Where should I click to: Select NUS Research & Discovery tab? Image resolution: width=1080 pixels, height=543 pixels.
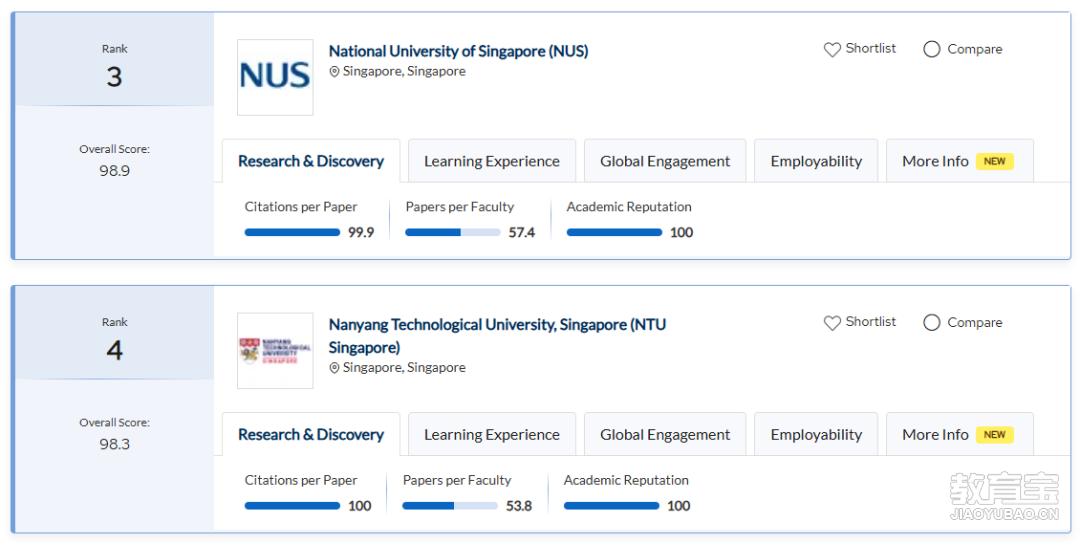311,161
